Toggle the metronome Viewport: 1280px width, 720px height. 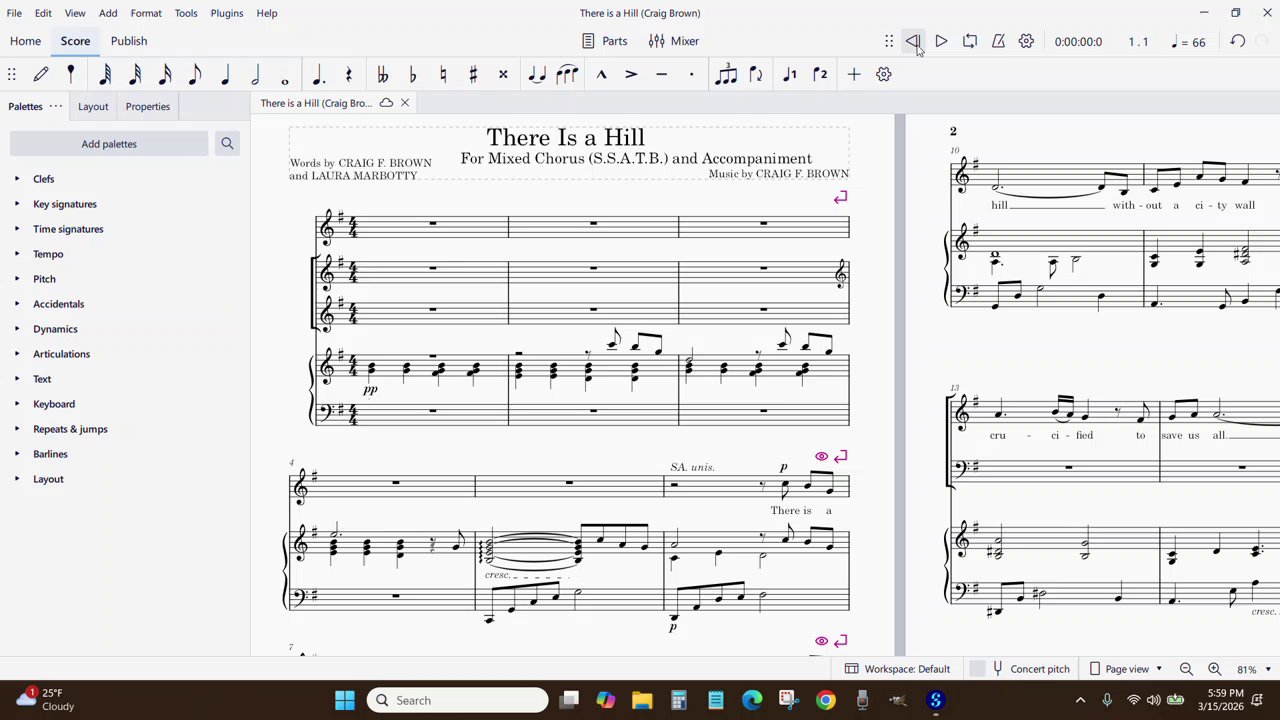click(998, 41)
